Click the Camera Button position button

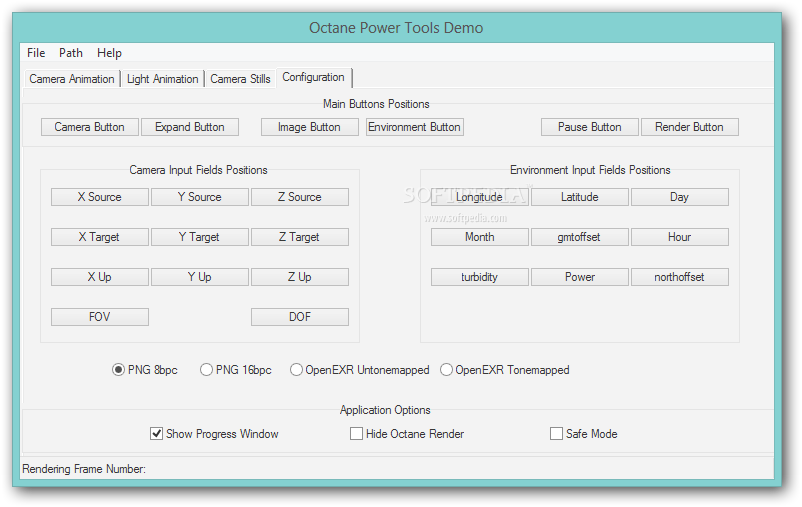pos(90,127)
